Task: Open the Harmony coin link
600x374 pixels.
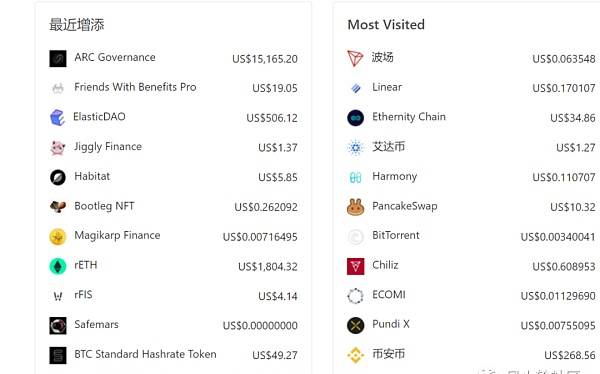Action: 395,176
